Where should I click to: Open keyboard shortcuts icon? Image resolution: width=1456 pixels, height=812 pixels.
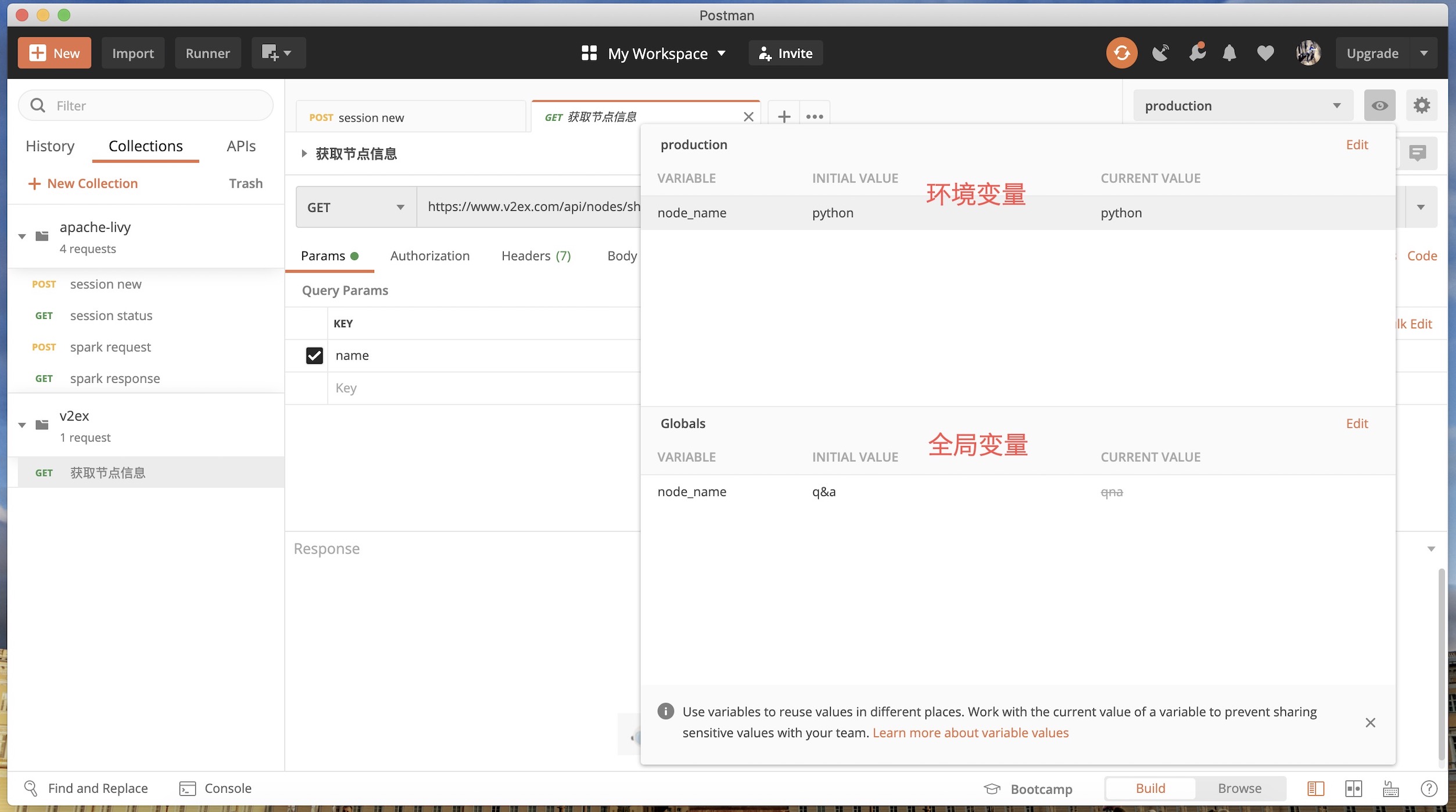point(1390,788)
